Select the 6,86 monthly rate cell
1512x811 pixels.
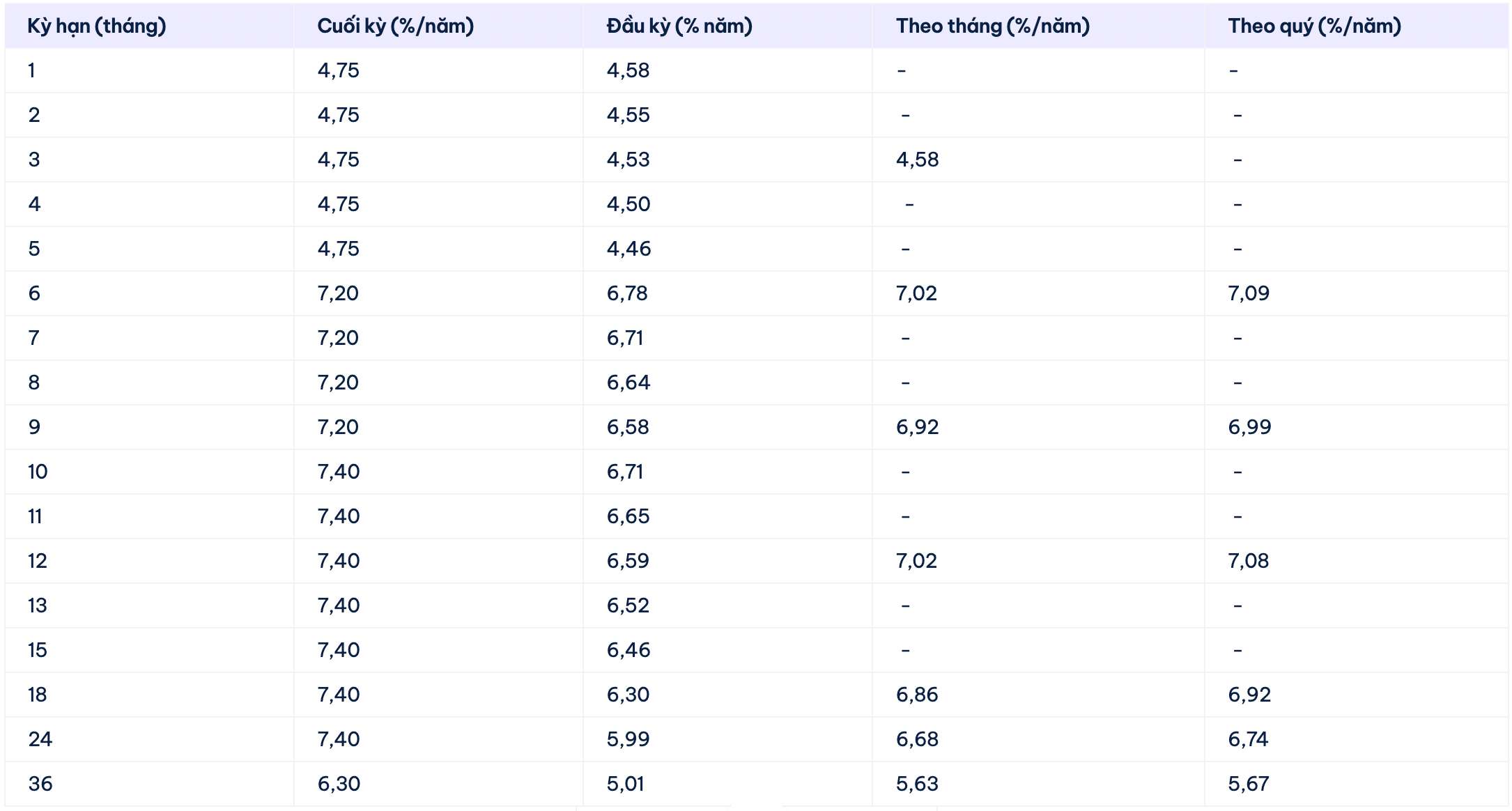pyautogui.click(x=917, y=695)
